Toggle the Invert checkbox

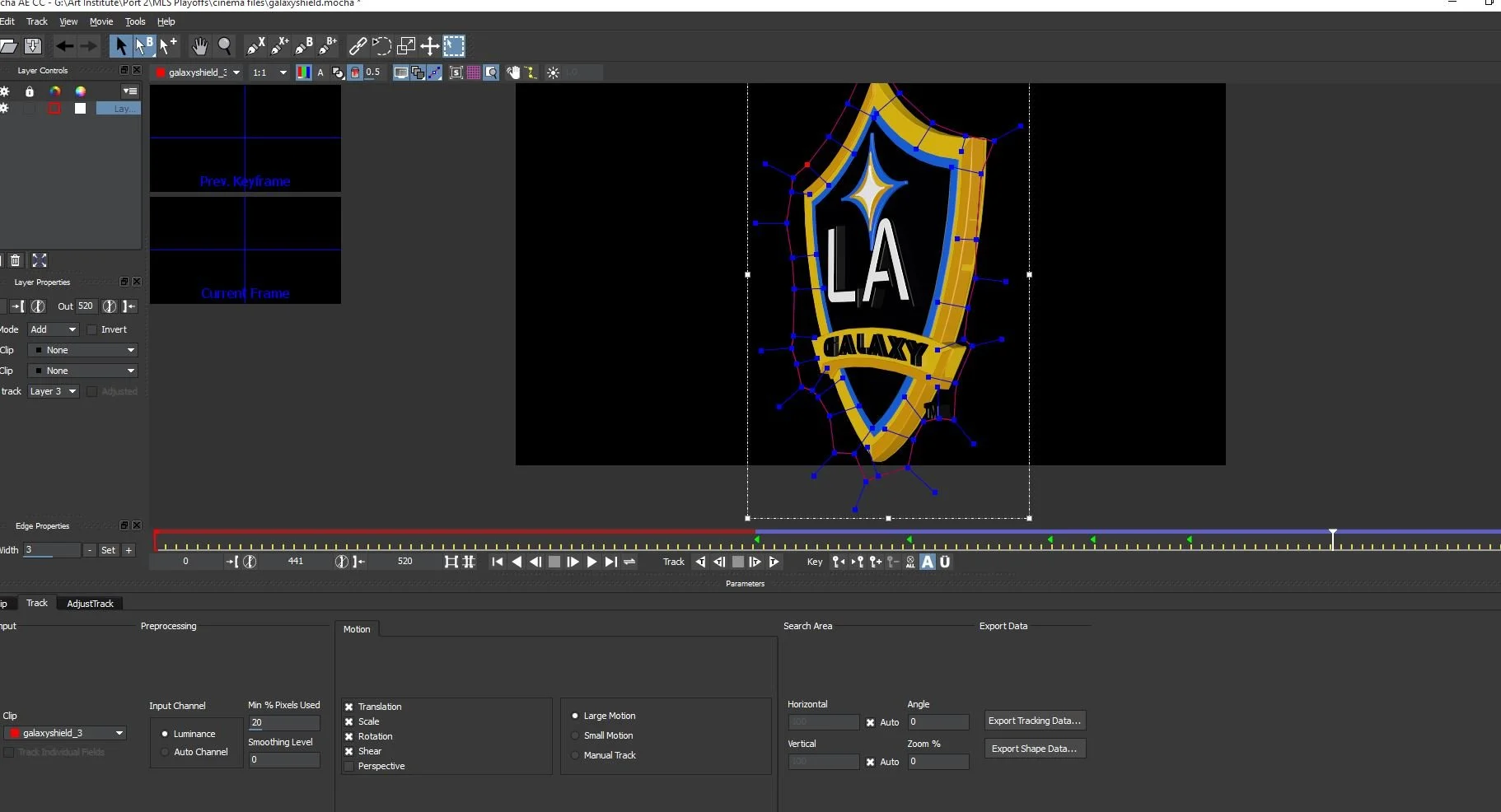click(92, 329)
